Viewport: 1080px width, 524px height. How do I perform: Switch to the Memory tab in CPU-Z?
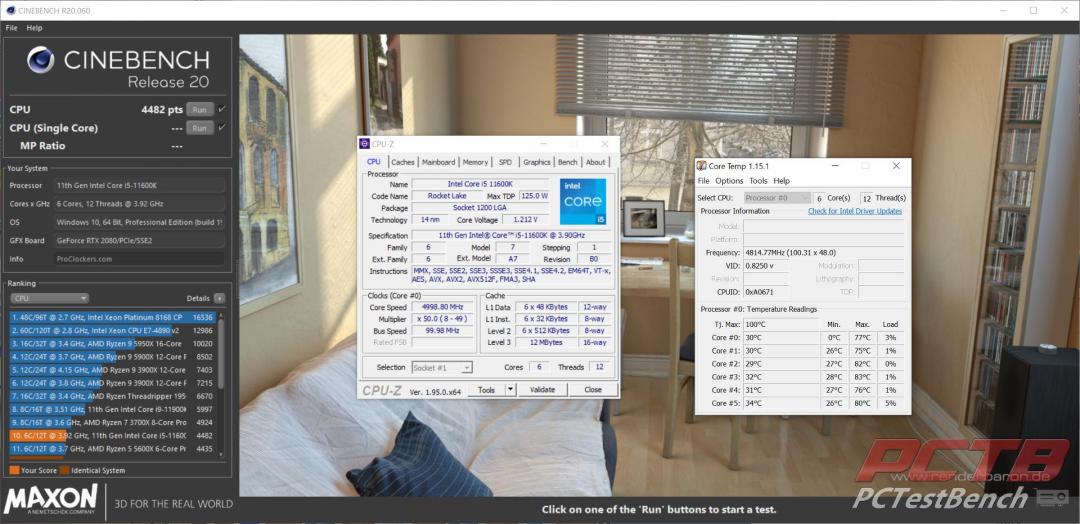pos(475,162)
